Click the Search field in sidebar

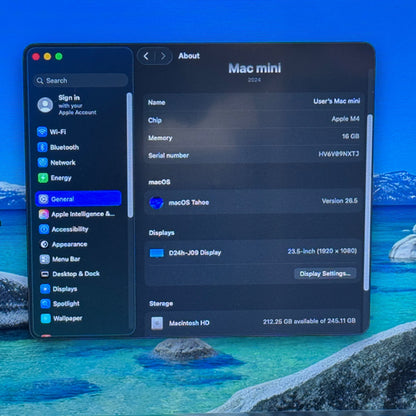coord(81,81)
